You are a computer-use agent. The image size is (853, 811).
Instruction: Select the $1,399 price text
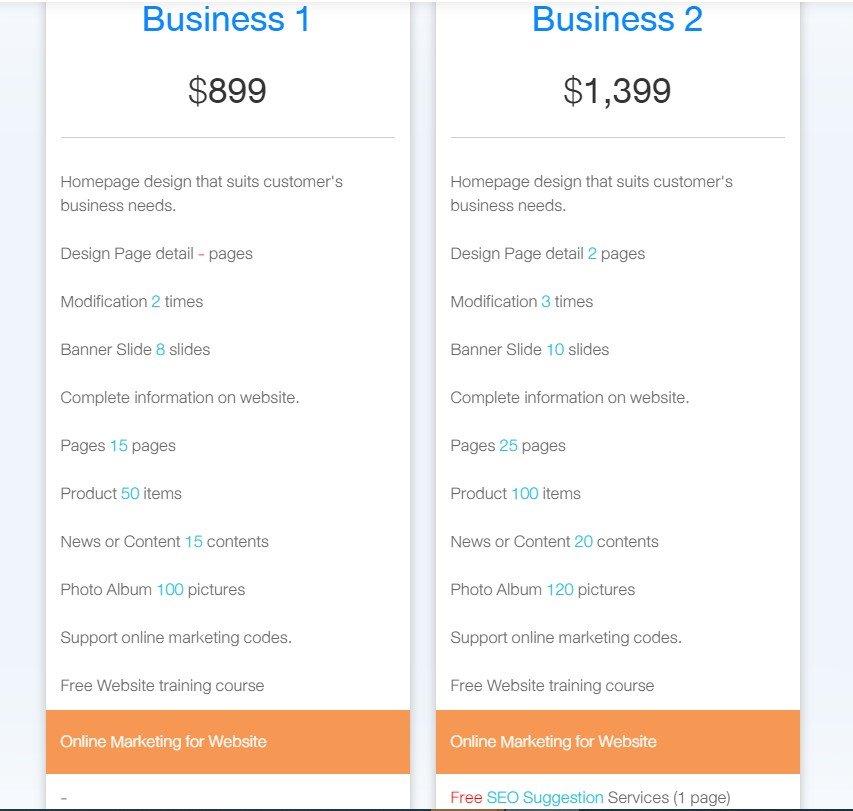[617, 91]
